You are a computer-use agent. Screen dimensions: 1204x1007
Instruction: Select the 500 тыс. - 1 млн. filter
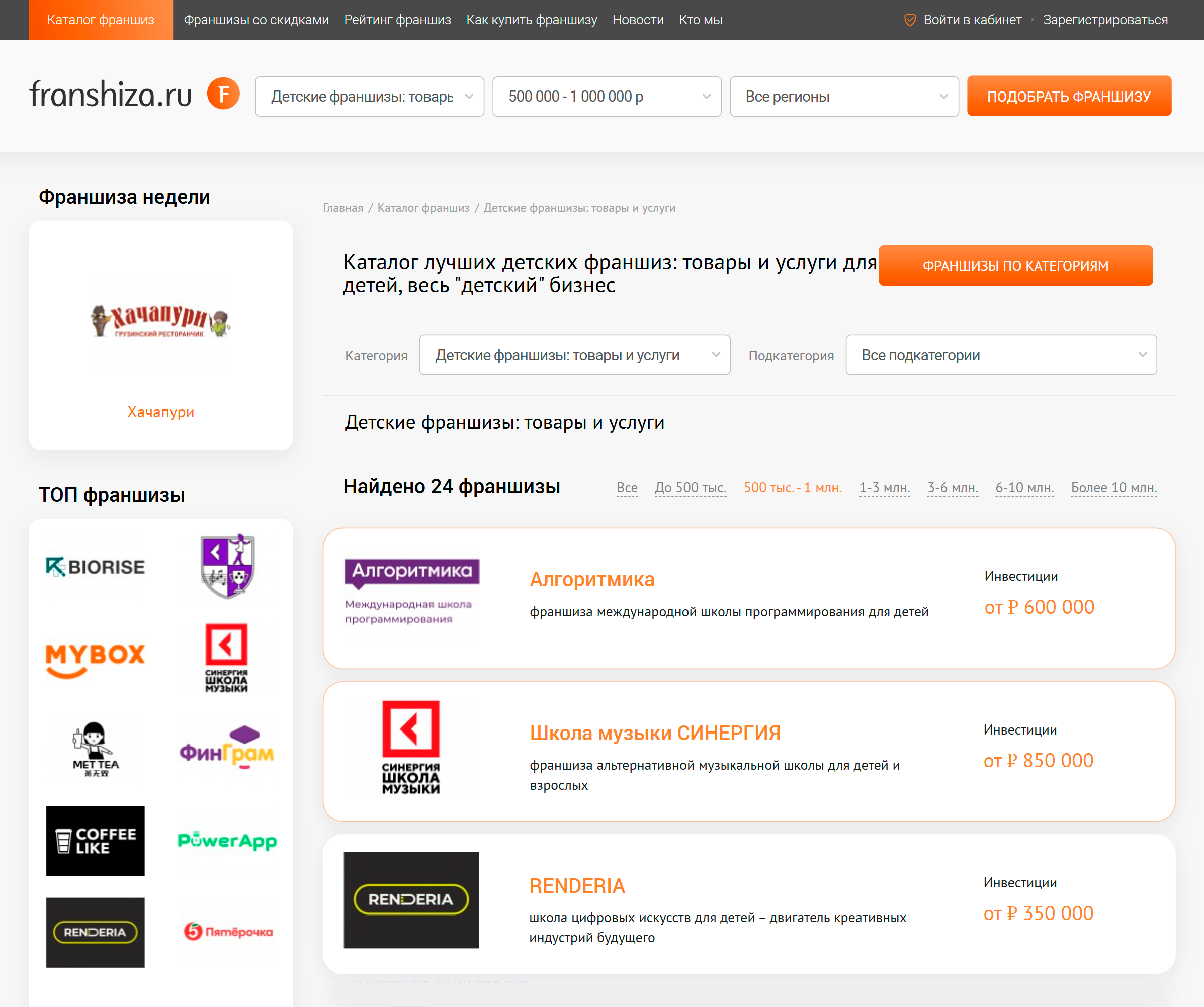pyautogui.click(x=792, y=488)
